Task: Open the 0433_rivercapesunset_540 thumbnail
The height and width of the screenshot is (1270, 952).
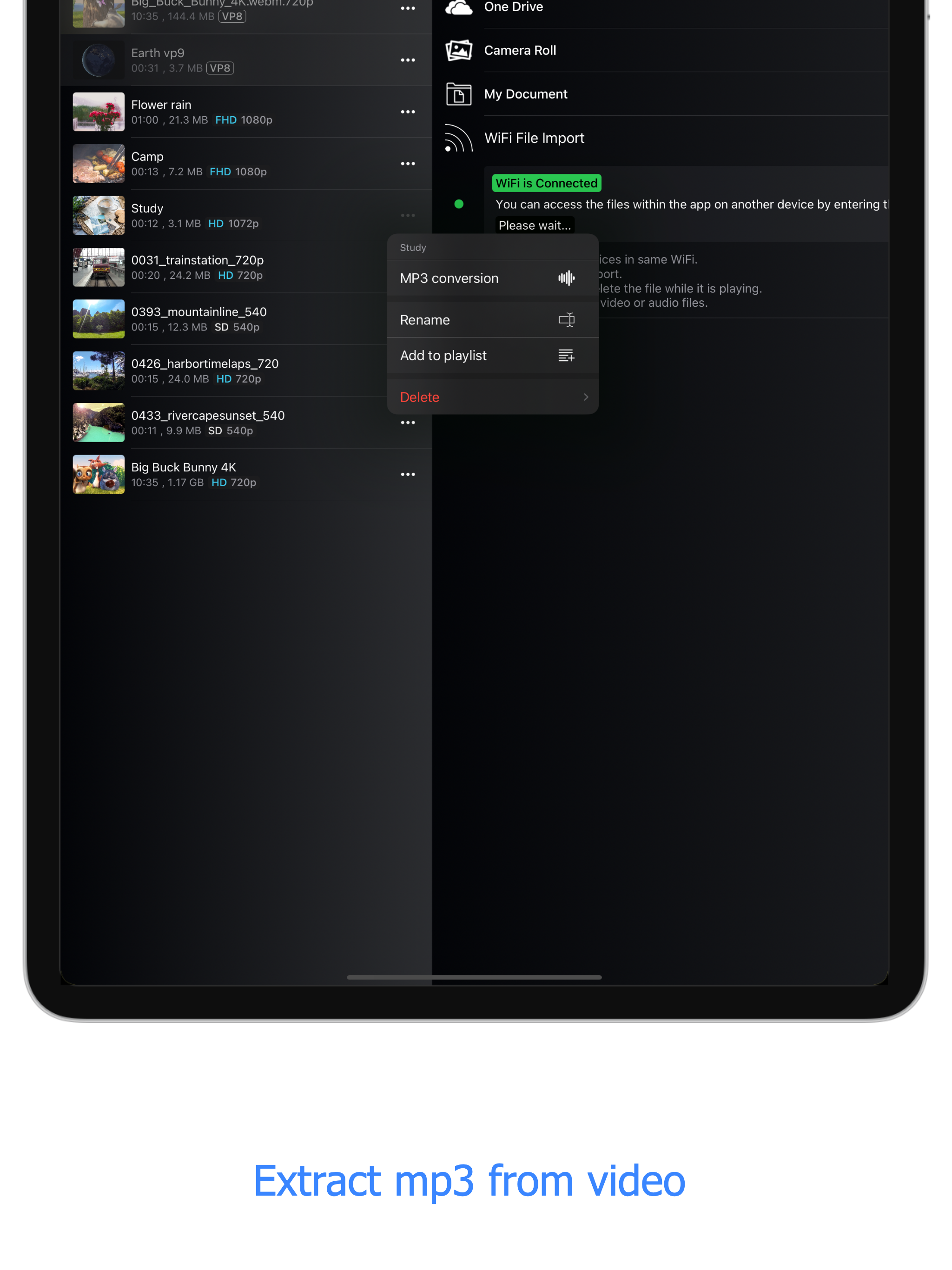Action: [99, 423]
